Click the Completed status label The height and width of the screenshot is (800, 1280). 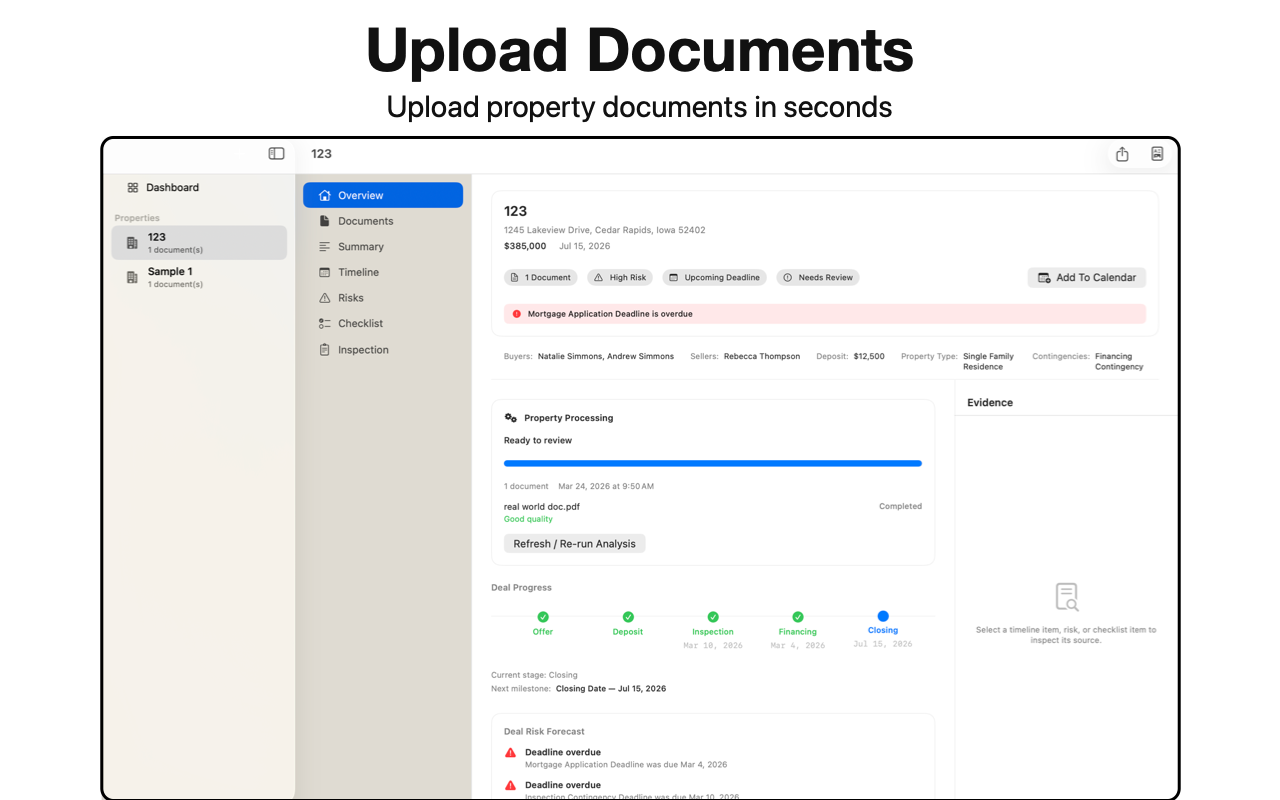(x=901, y=506)
